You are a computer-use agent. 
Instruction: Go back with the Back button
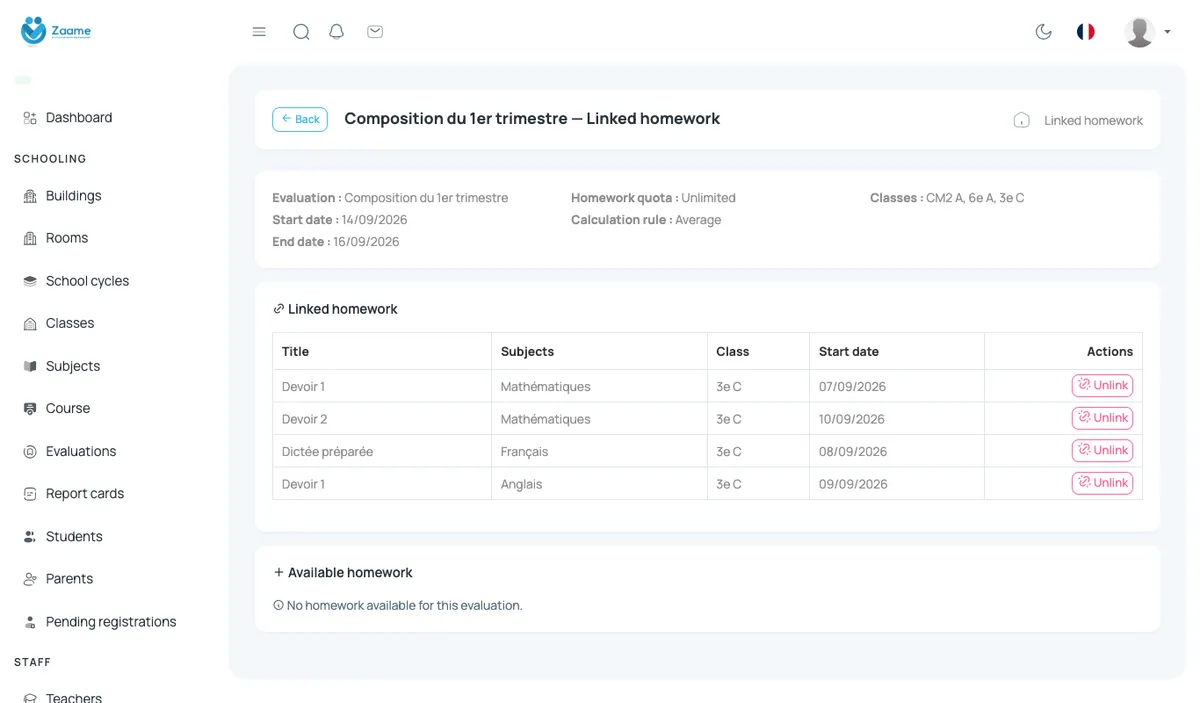pyautogui.click(x=300, y=119)
